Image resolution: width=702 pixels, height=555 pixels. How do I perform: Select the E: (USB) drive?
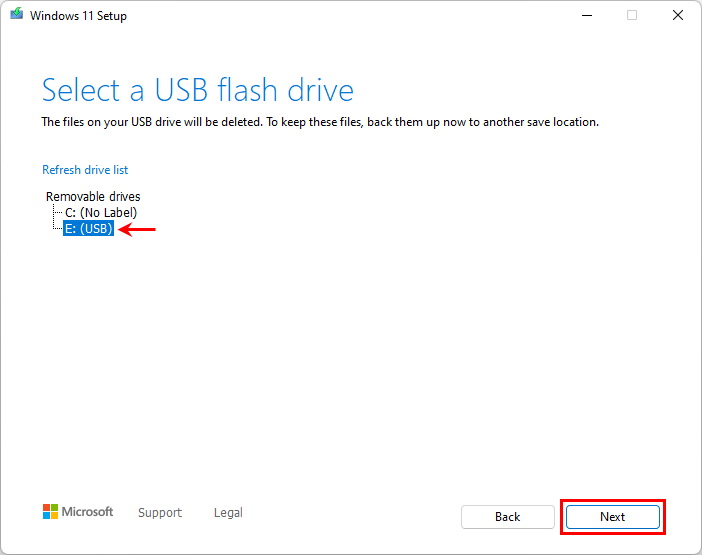[88, 229]
